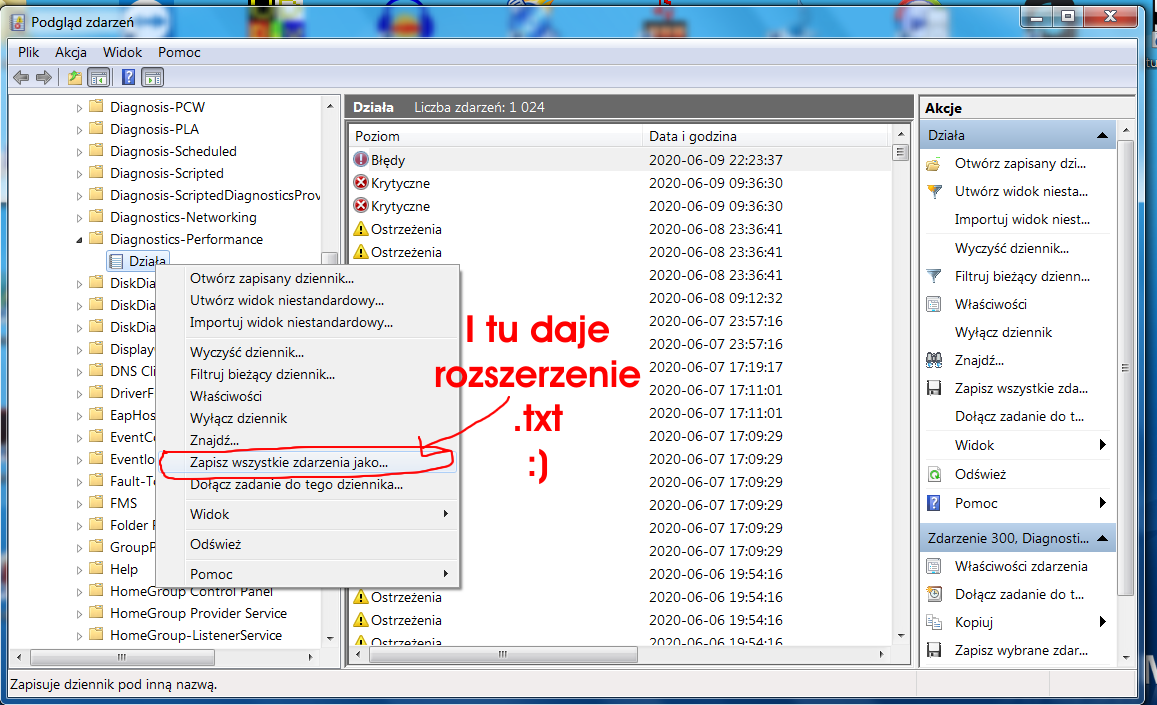Image resolution: width=1157 pixels, height=705 pixels.
Task: Click the funnel icon beside Utwórz widok niesta...
Action: pyautogui.click(x=934, y=192)
